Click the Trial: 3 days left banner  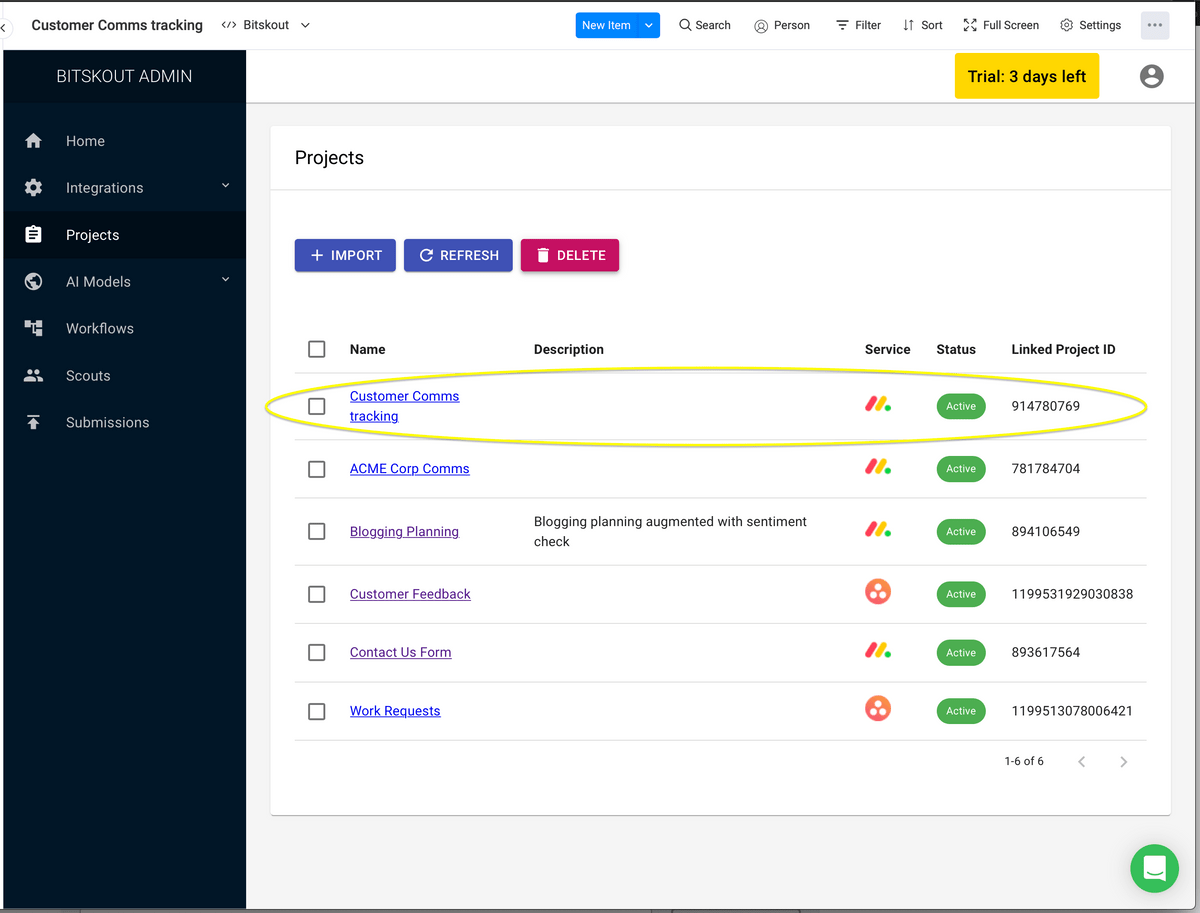click(x=1027, y=76)
